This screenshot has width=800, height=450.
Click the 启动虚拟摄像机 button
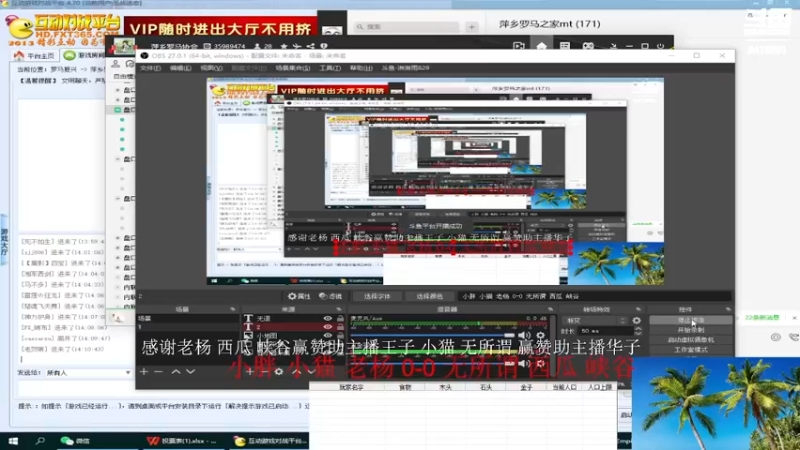[x=691, y=340]
